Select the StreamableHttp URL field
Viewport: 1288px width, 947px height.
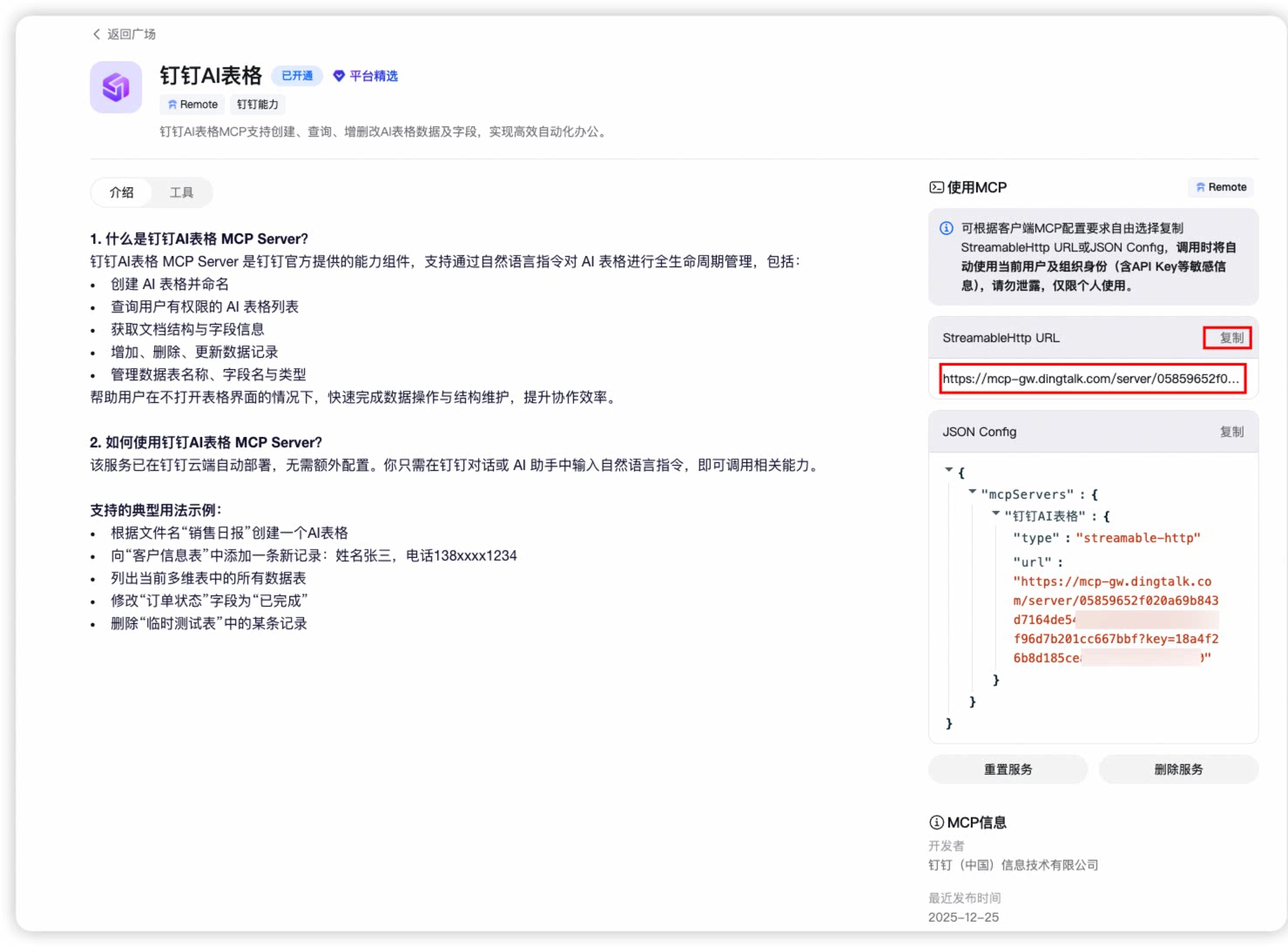(1092, 379)
